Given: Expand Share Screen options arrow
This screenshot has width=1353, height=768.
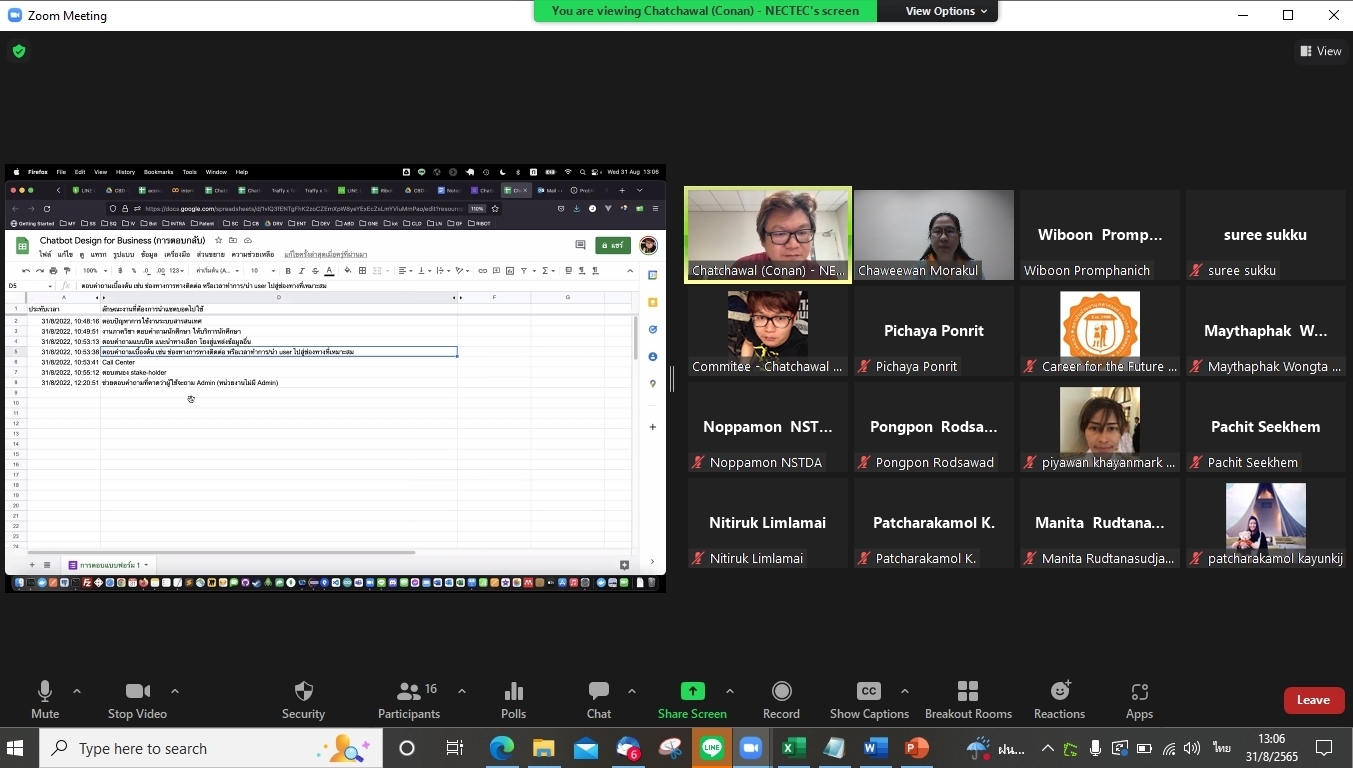Looking at the screenshot, I should pyautogui.click(x=729, y=691).
